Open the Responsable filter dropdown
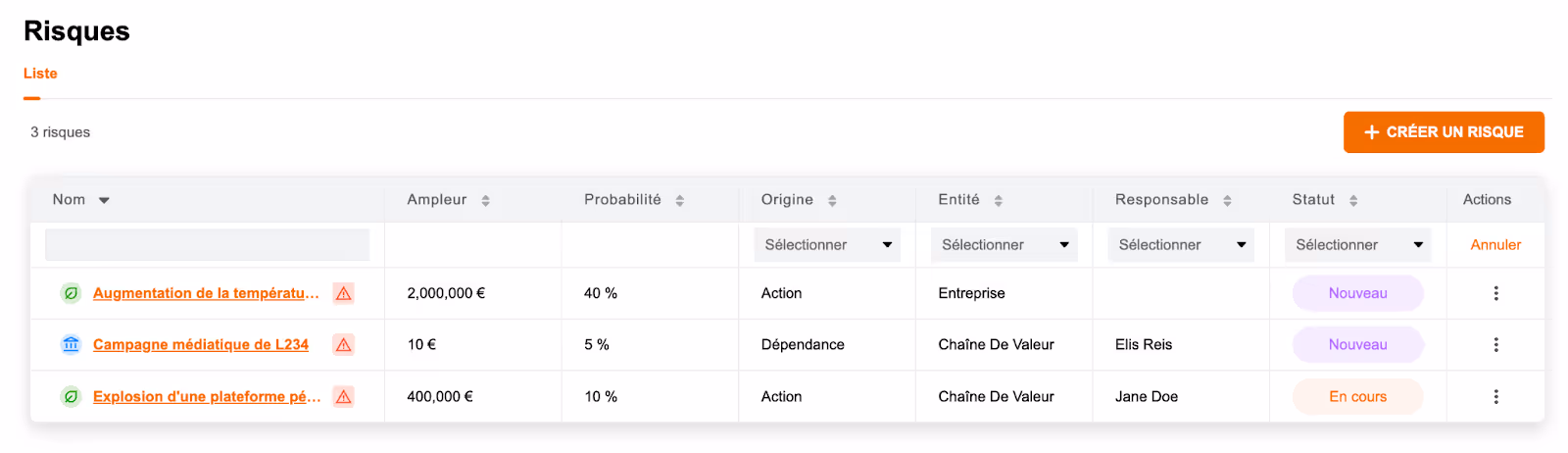The width and height of the screenshot is (1568, 453). (1181, 245)
